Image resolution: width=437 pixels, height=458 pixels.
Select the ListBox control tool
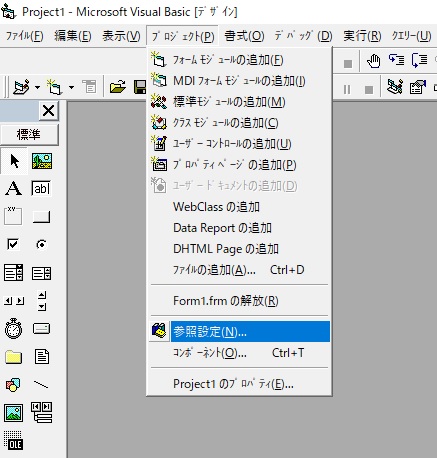pos(42,273)
